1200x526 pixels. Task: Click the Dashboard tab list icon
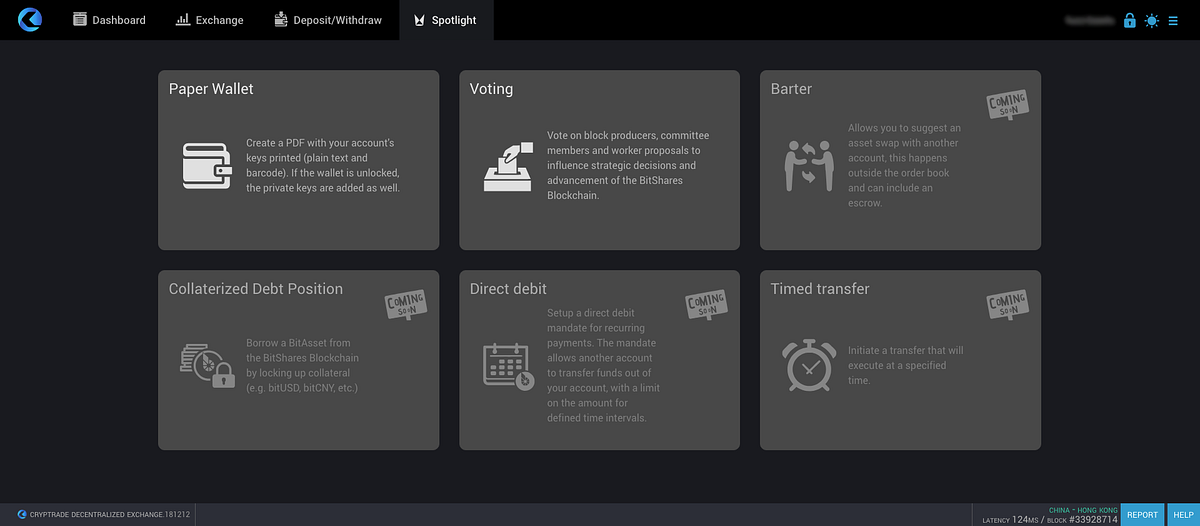[80, 19]
